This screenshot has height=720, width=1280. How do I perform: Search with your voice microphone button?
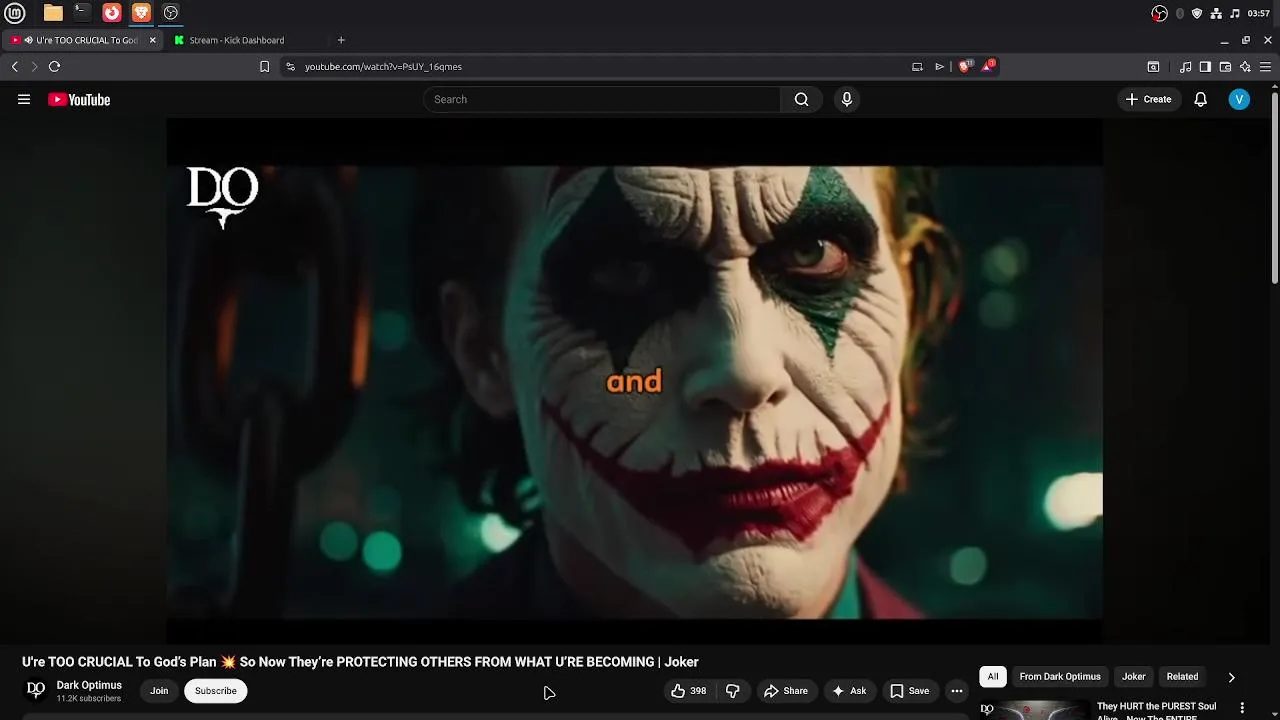[847, 99]
